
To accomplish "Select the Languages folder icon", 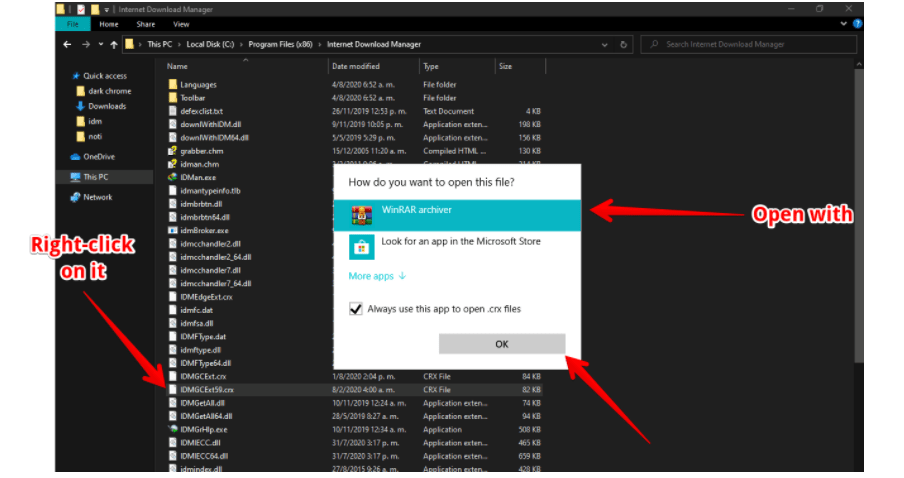I will (x=172, y=84).
